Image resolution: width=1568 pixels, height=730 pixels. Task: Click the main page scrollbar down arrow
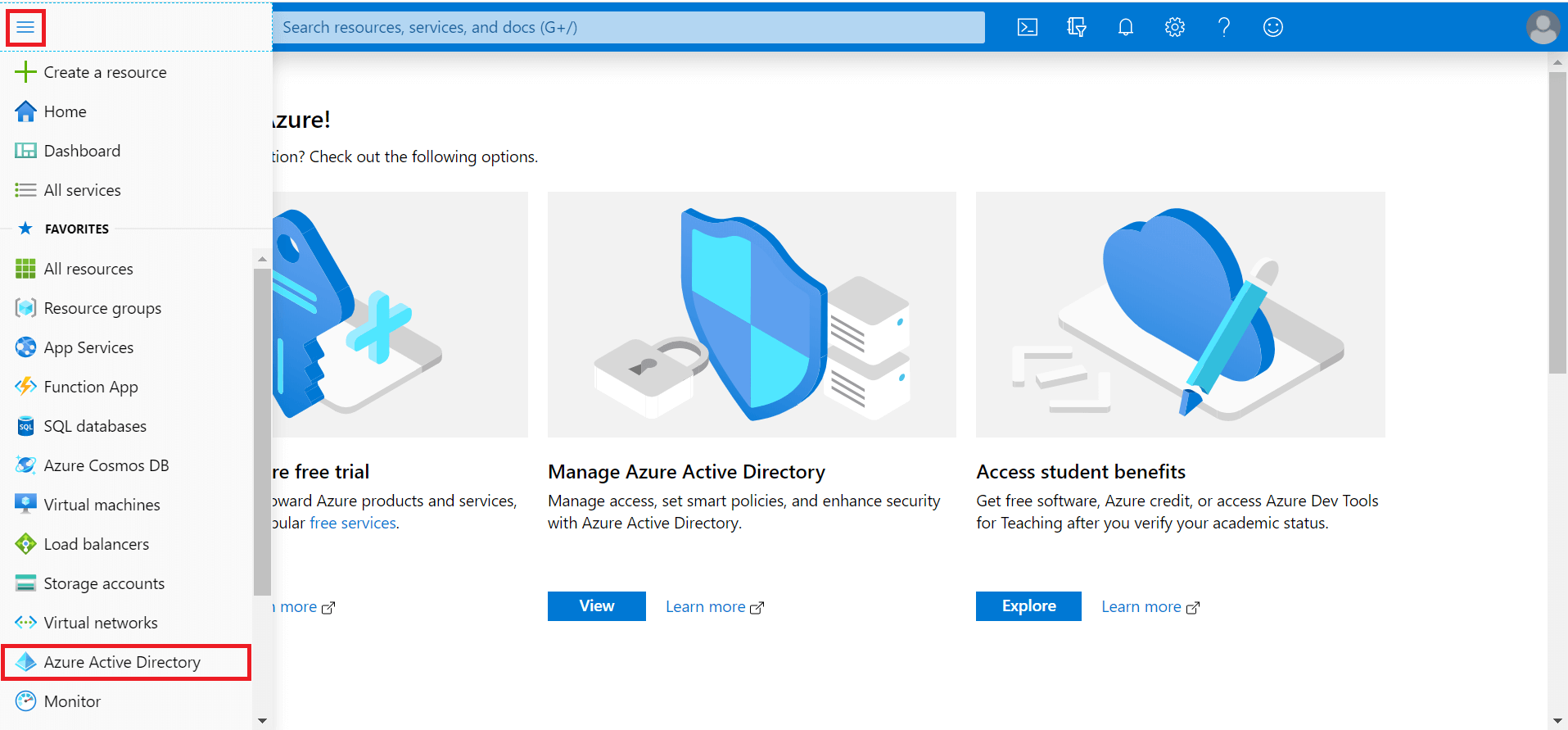pyautogui.click(x=1557, y=721)
